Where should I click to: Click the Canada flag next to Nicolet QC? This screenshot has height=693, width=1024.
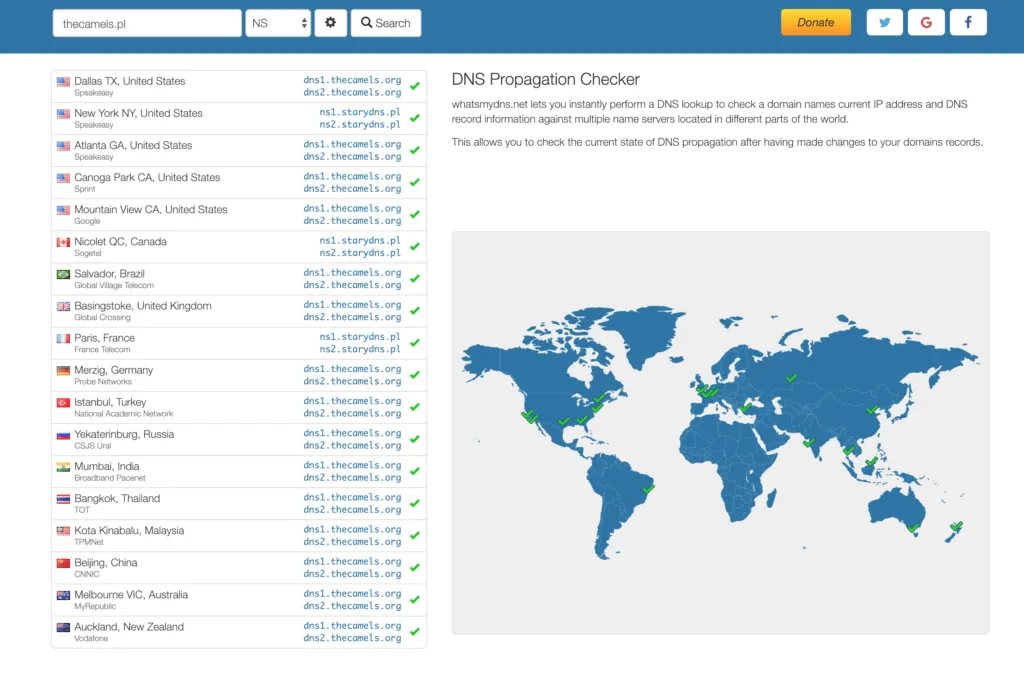pos(61,241)
